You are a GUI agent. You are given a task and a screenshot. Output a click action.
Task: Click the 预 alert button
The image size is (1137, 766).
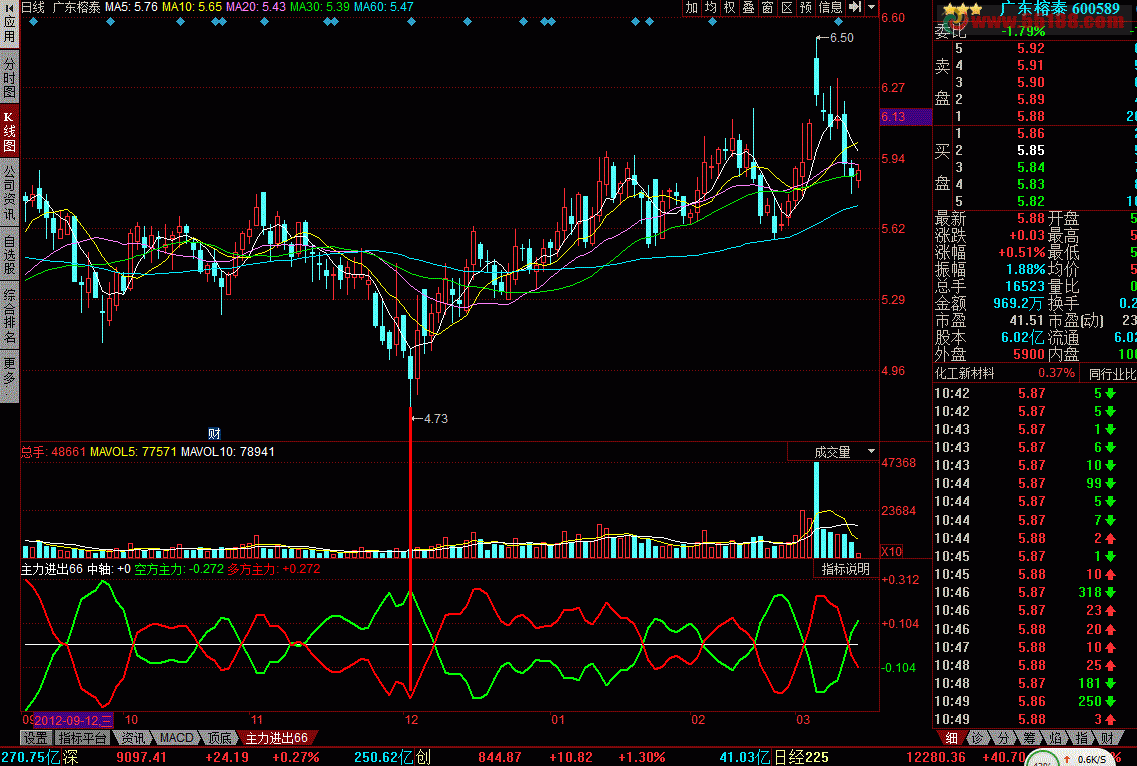click(806, 7)
